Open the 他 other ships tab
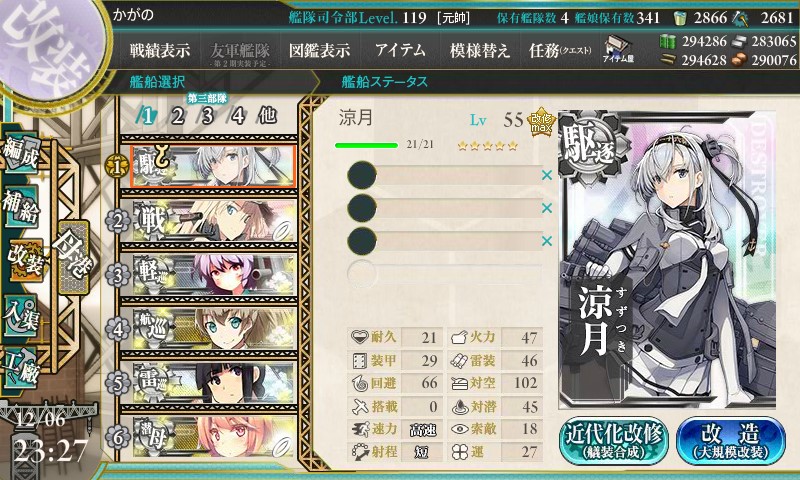 (267, 116)
